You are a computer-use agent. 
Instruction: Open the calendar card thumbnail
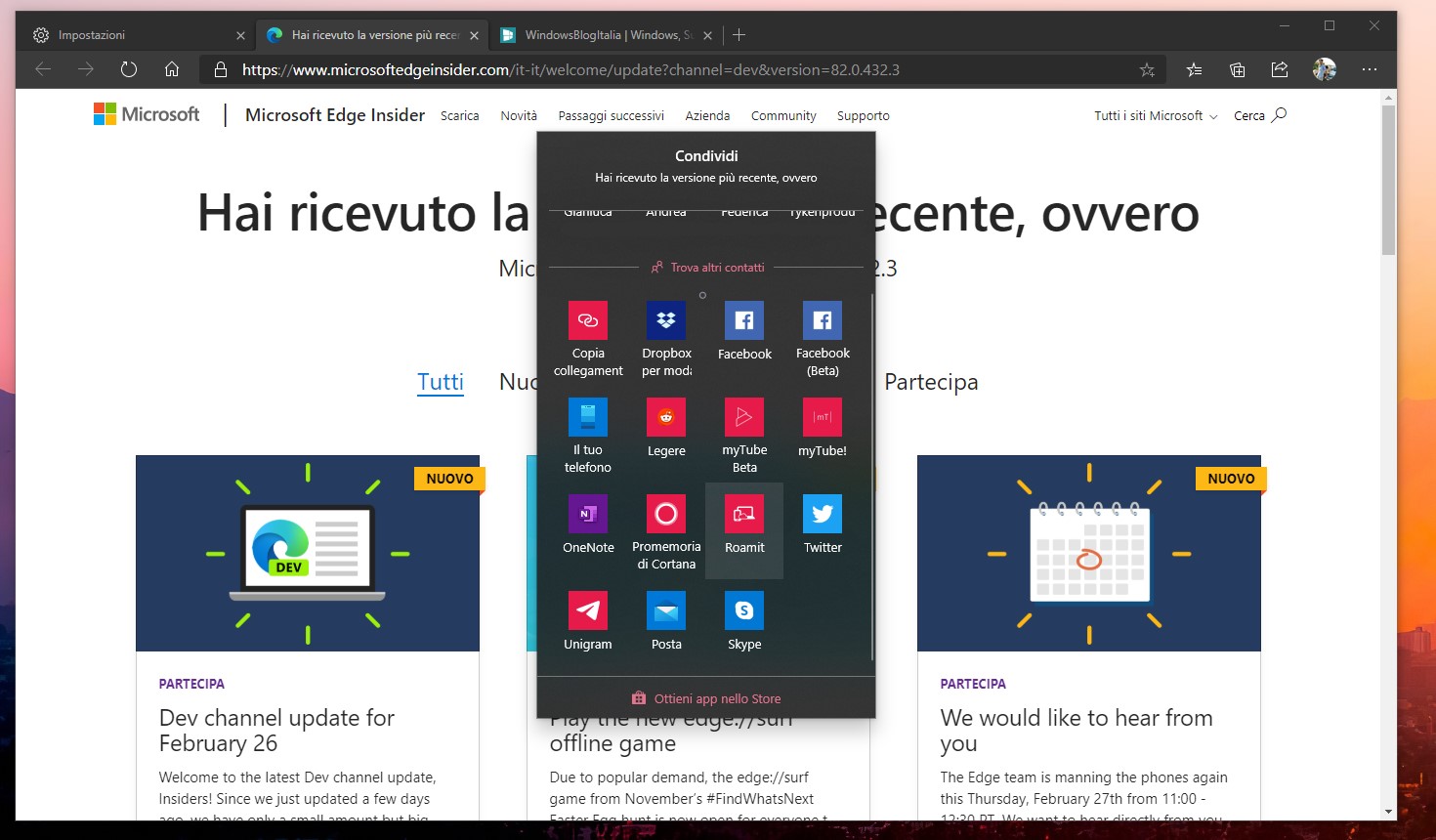[1089, 553]
